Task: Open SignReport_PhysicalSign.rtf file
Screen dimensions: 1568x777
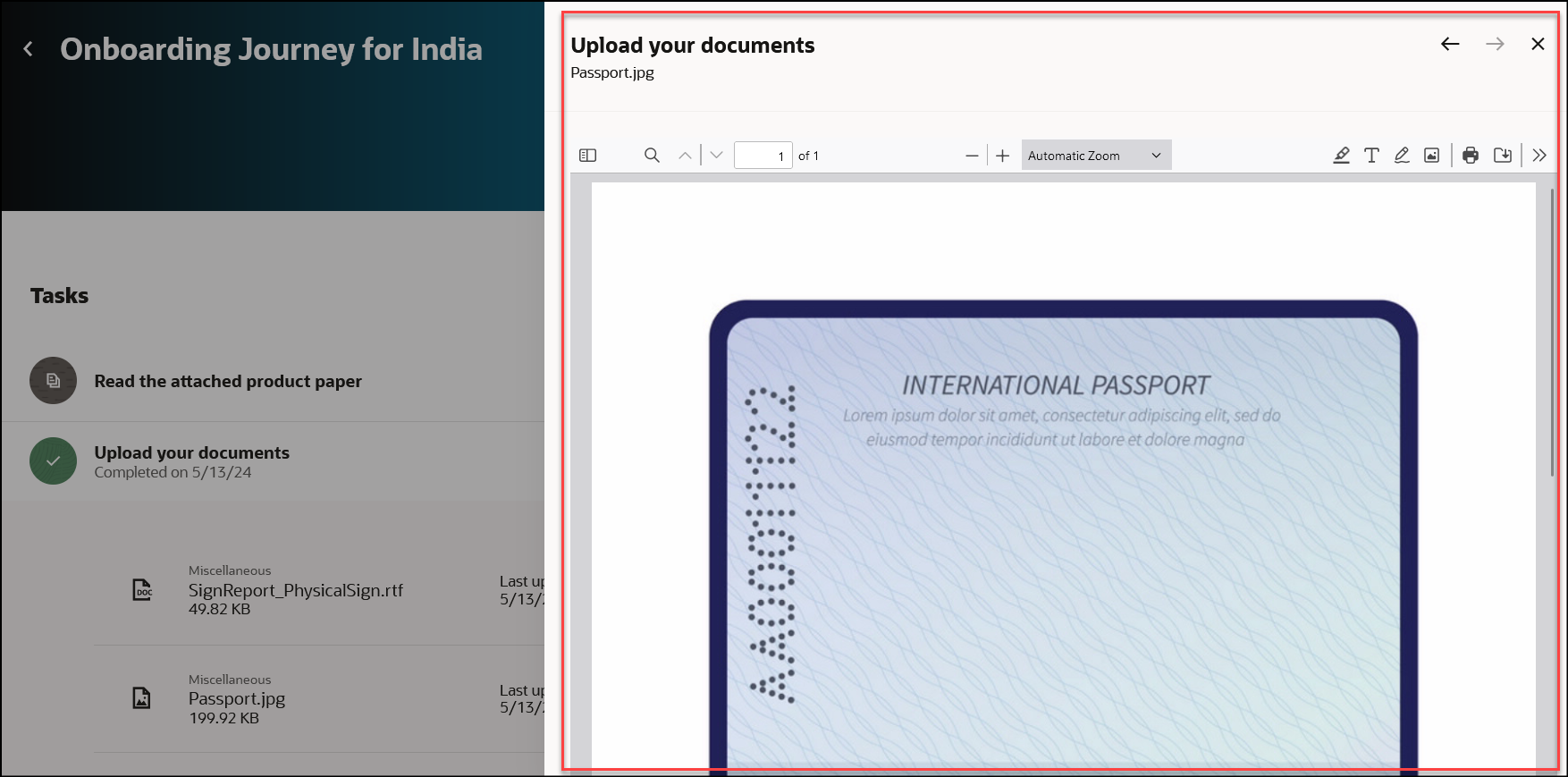Action: coord(295,590)
